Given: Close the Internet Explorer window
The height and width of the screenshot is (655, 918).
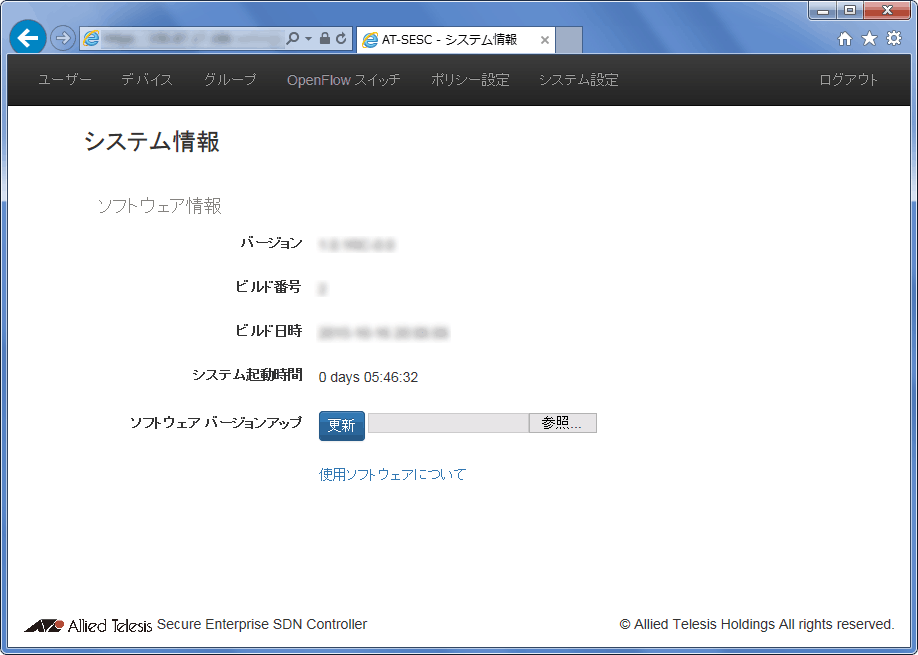Looking at the screenshot, I should click(x=887, y=11).
